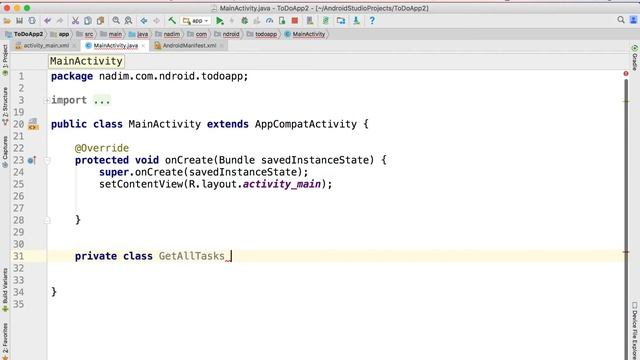Click the Search Everywhere magnifier icon
Viewport: 640px width, 360px height.
(621, 20)
